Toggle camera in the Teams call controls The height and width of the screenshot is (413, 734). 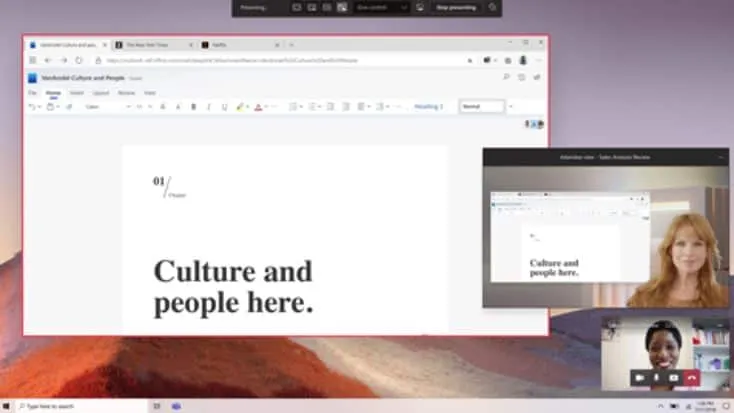coord(639,377)
